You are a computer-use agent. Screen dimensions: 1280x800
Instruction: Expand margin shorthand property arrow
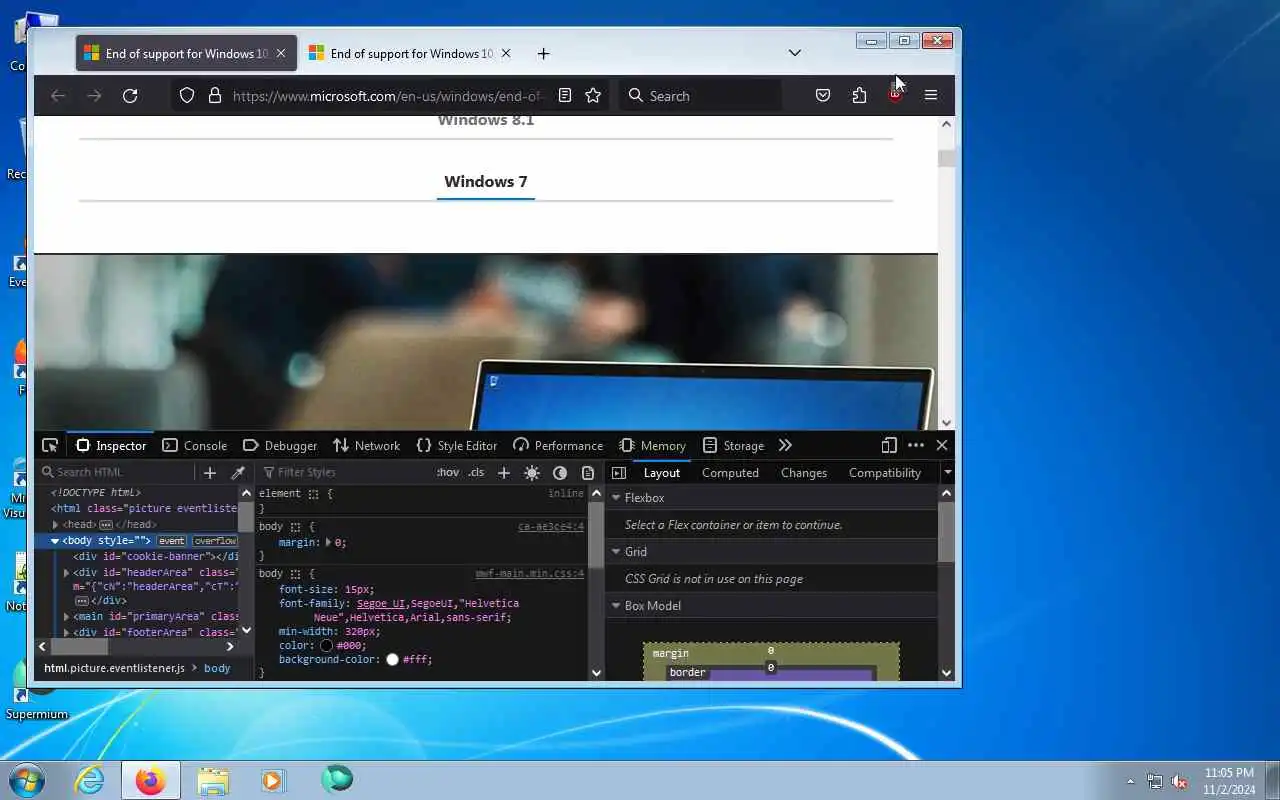(x=328, y=542)
